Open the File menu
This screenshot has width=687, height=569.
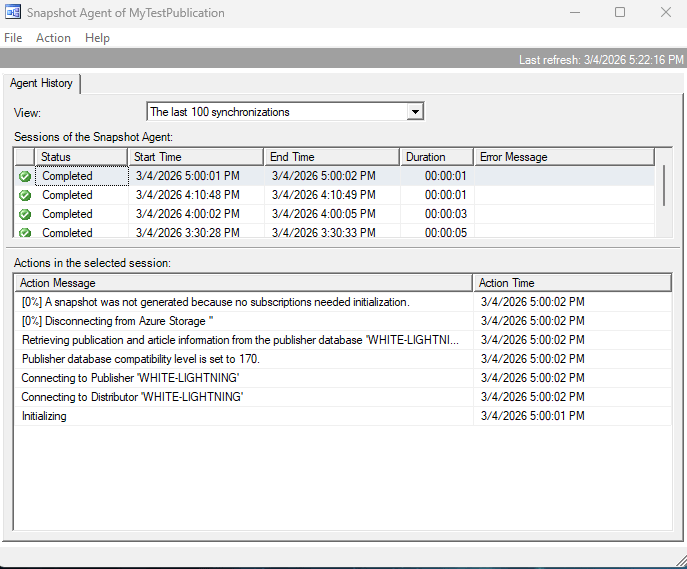(x=13, y=38)
